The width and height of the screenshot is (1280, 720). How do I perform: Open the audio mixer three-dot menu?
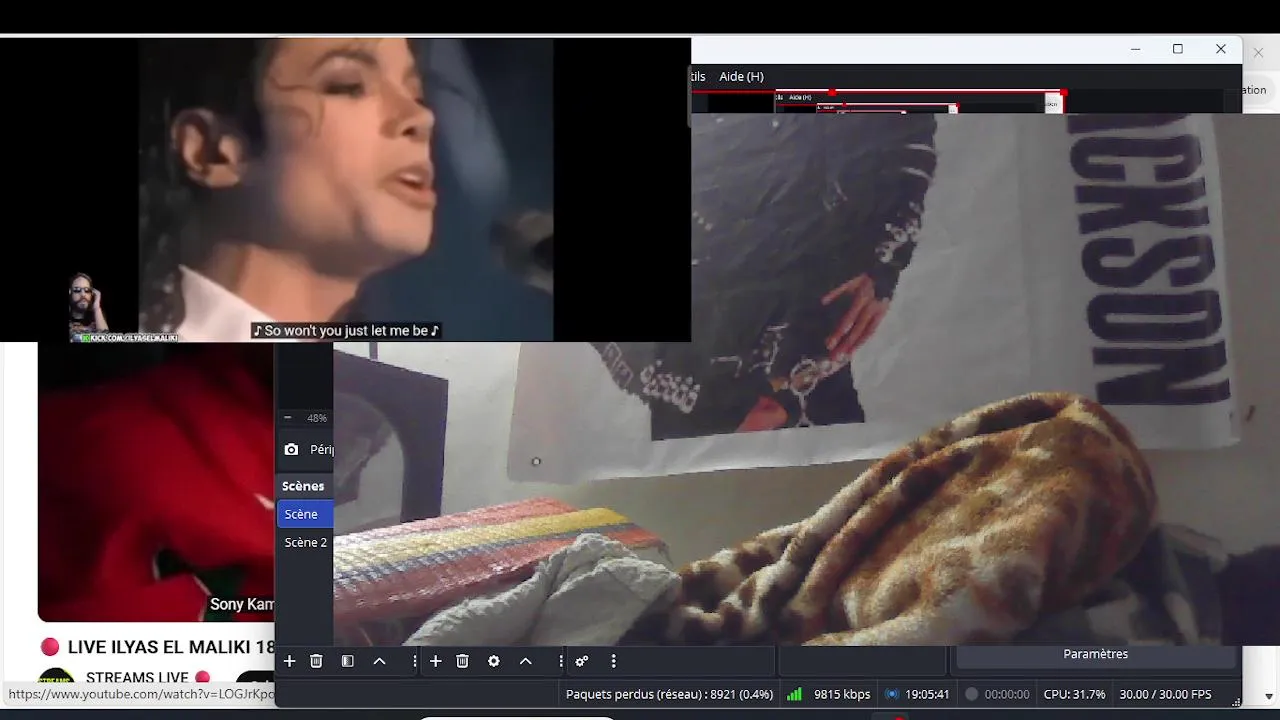(613, 661)
